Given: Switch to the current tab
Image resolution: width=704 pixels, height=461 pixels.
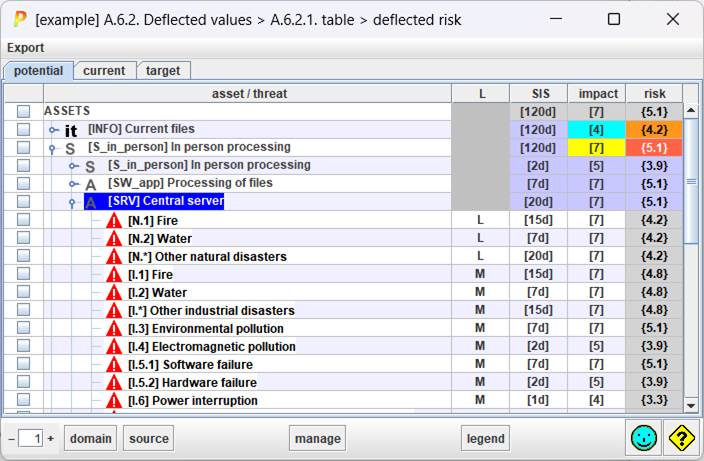Looking at the screenshot, I should 104,71.
